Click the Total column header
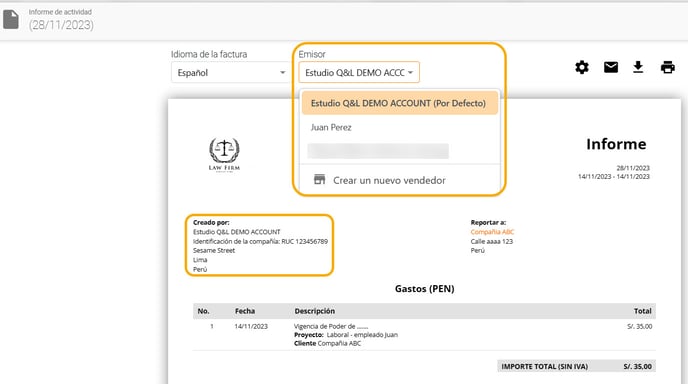 (x=642, y=311)
